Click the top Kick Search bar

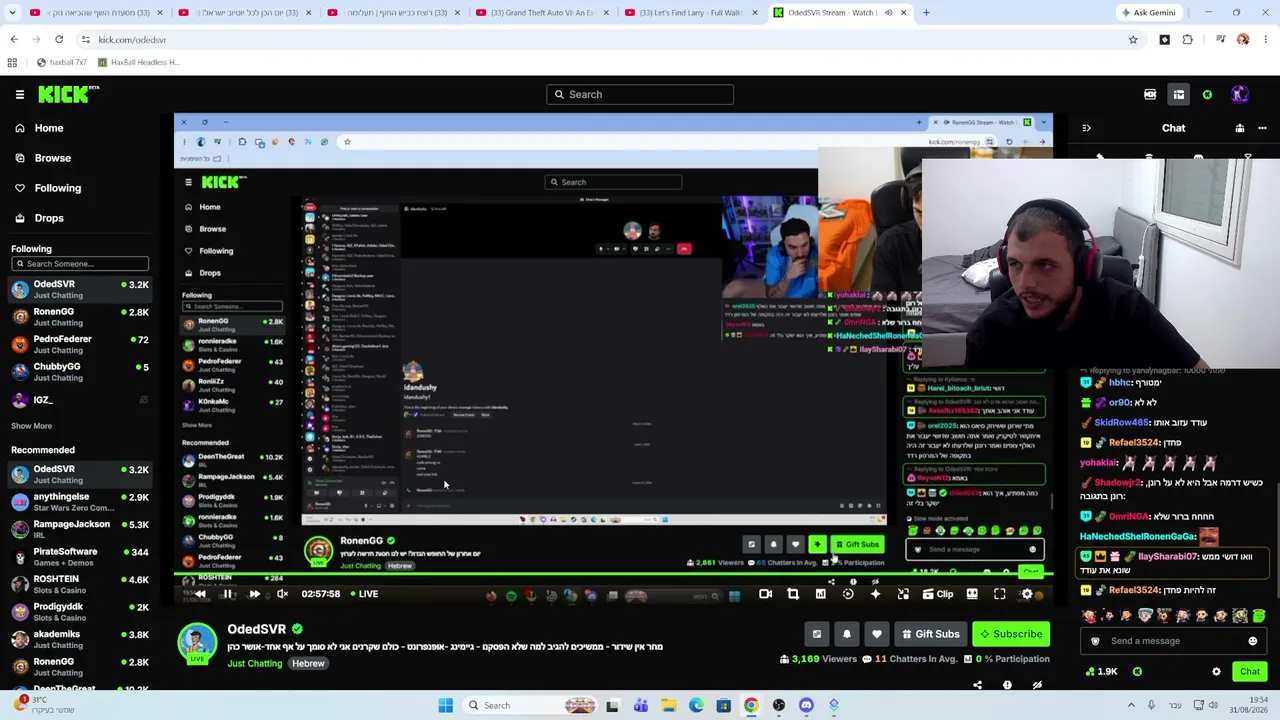pyautogui.click(x=640, y=94)
